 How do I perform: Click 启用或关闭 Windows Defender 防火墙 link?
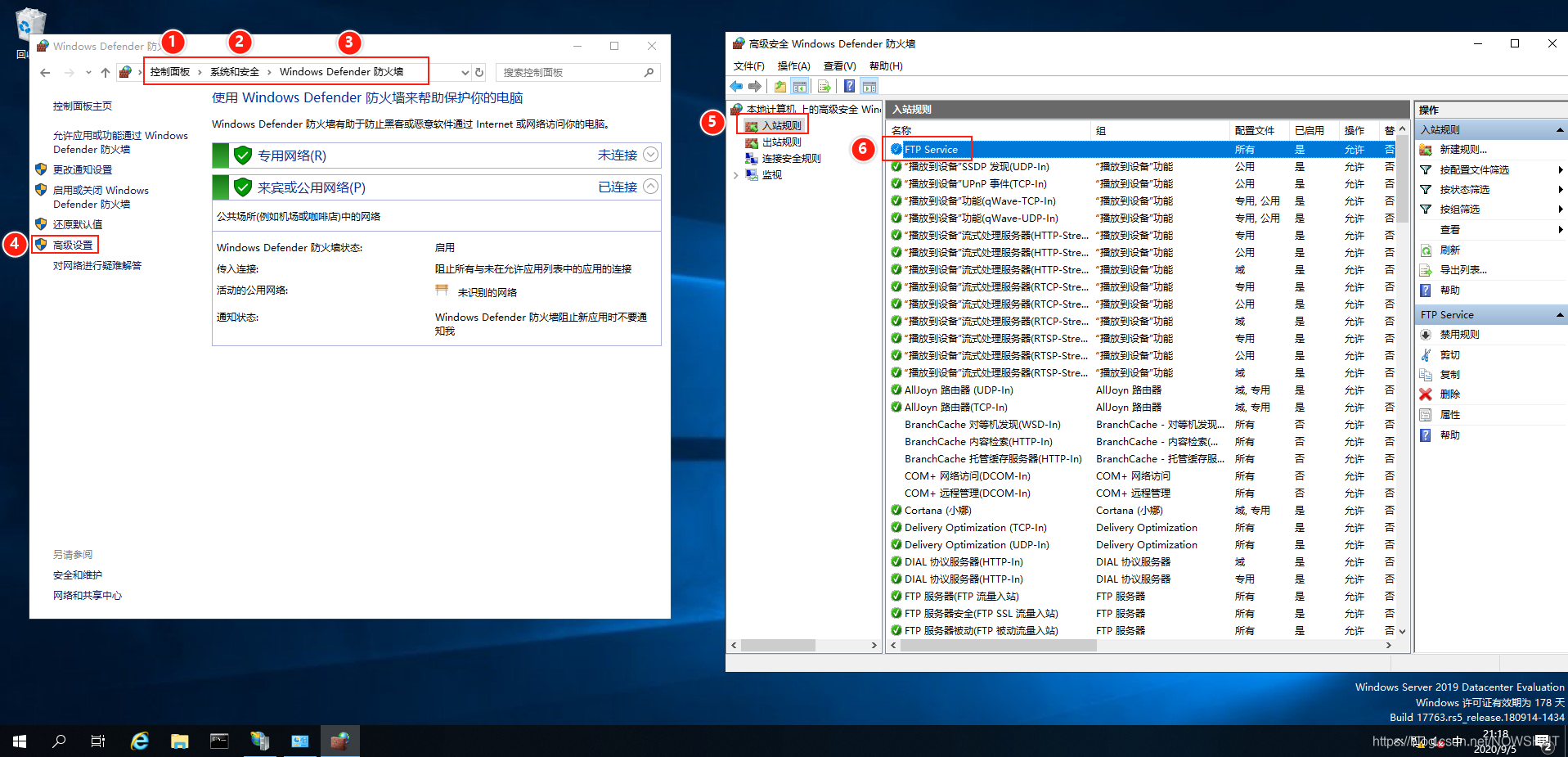click(x=101, y=197)
